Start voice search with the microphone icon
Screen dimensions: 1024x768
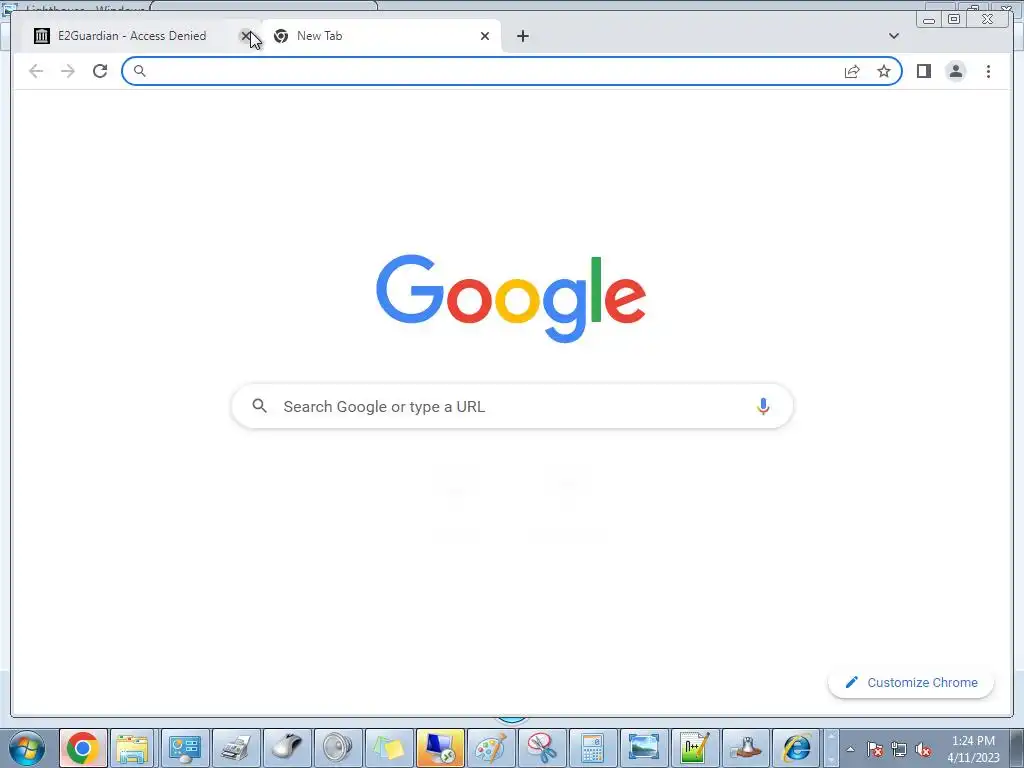click(x=762, y=406)
